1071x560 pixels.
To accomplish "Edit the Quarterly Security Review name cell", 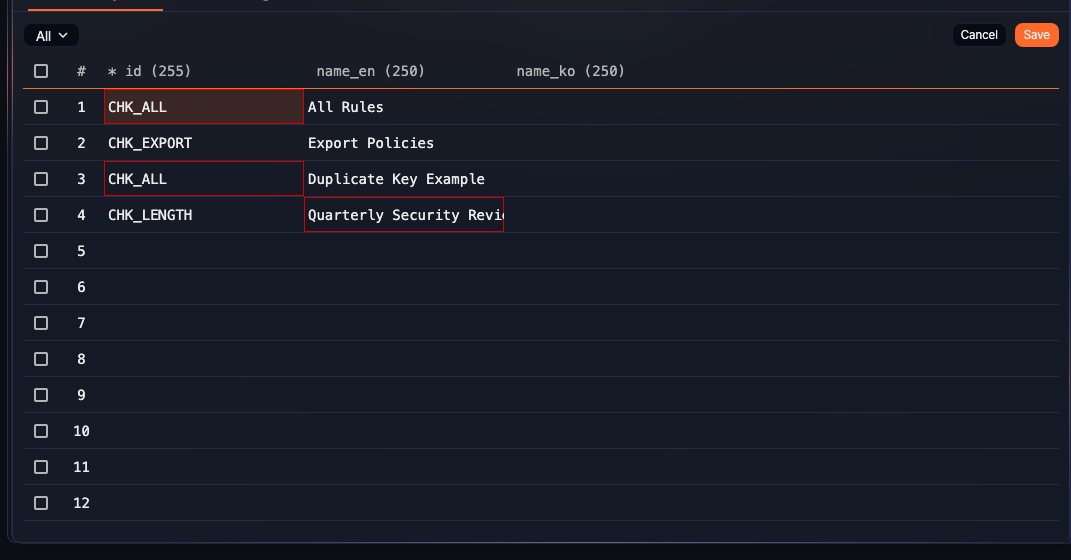I will coord(404,215).
